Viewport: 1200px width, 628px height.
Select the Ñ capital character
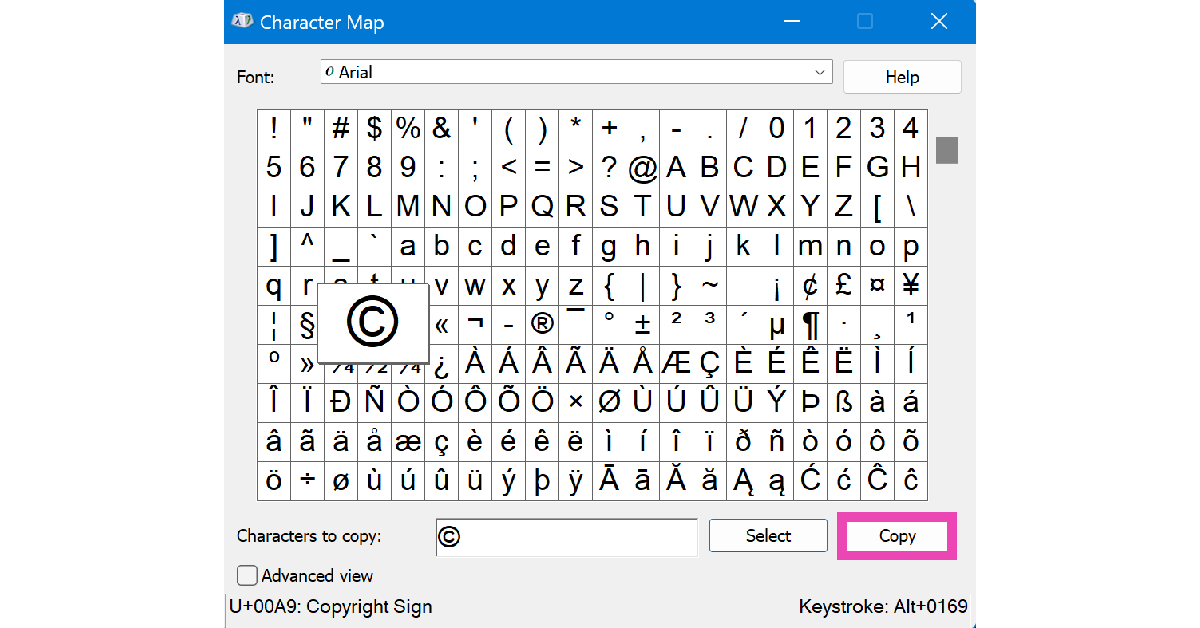click(x=374, y=402)
